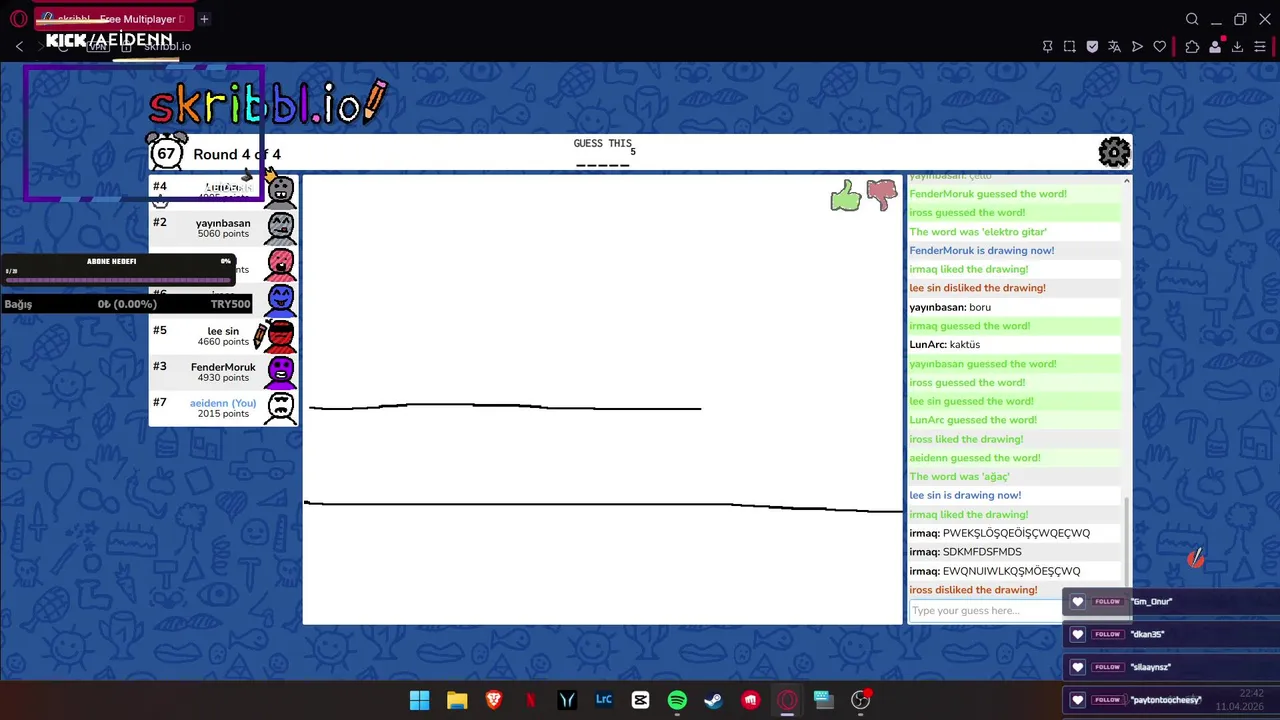The width and height of the screenshot is (1280, 720).
Task: Select yayınbasan's gray avatar
Action: pos(281,229)
